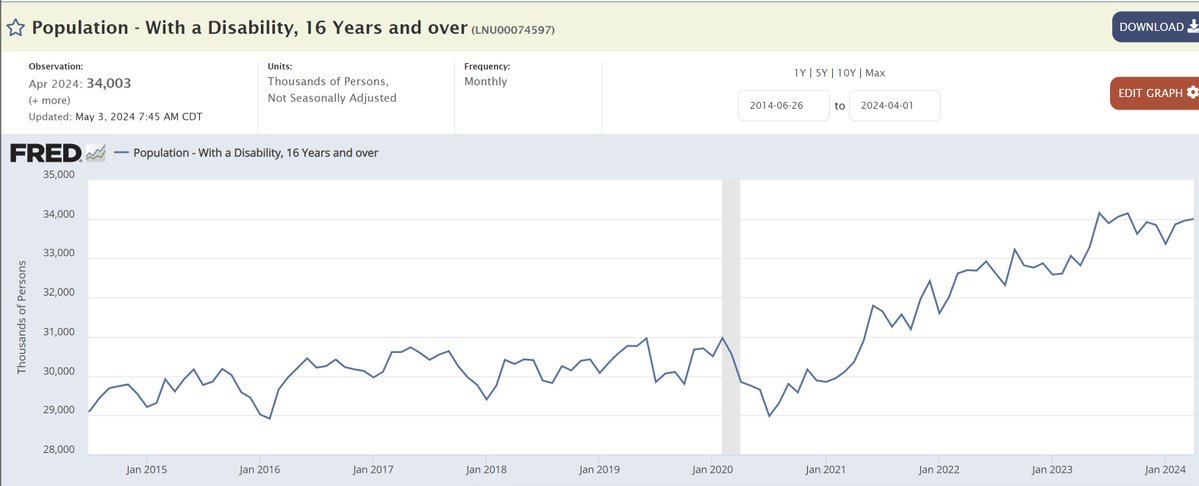Toggle the blue series legend line
This screenshot has width=1199, height=486.
pyautogui.click(x=121, y=153)
